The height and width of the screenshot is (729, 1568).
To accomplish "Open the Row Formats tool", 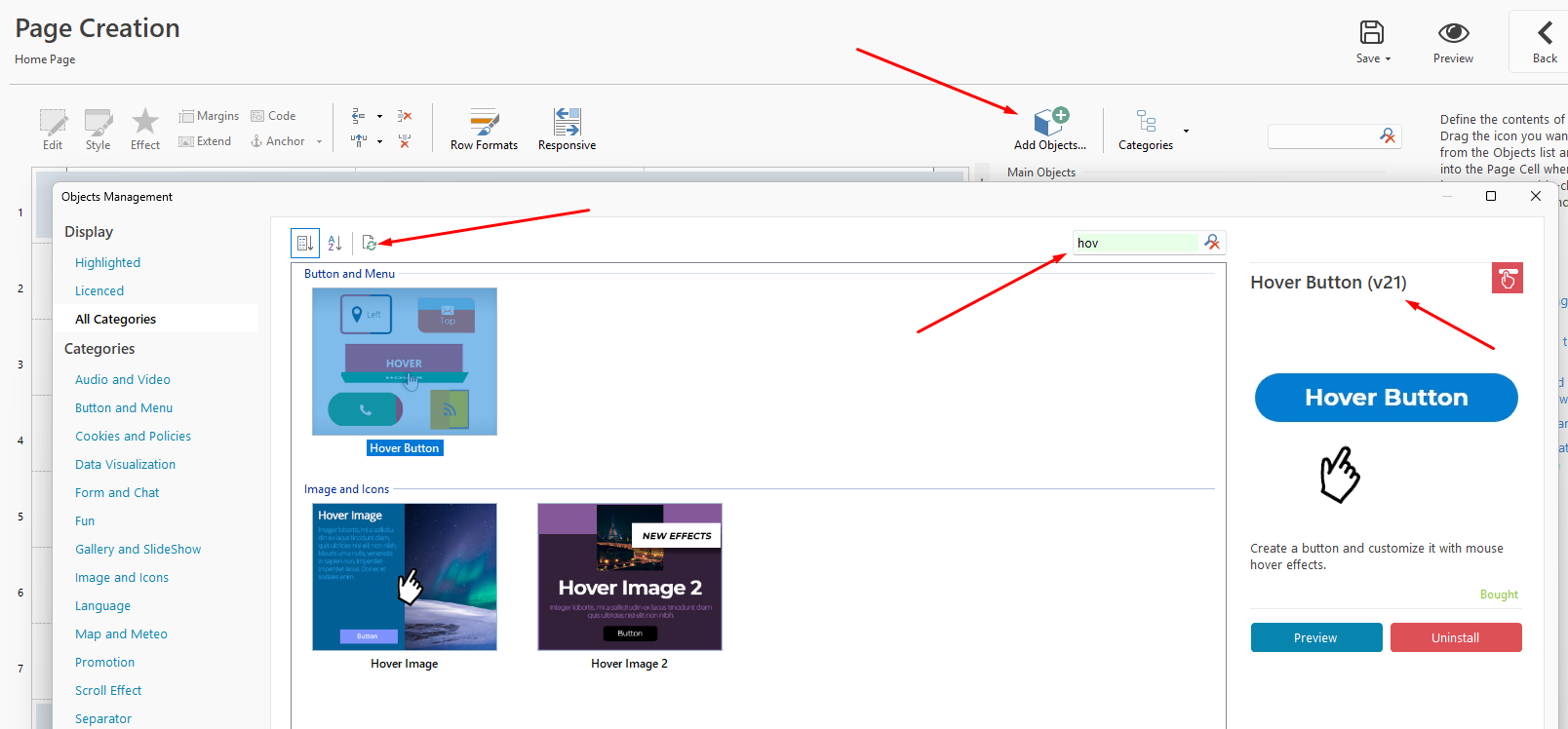I will pyautogui.click(x=484, y=129).
